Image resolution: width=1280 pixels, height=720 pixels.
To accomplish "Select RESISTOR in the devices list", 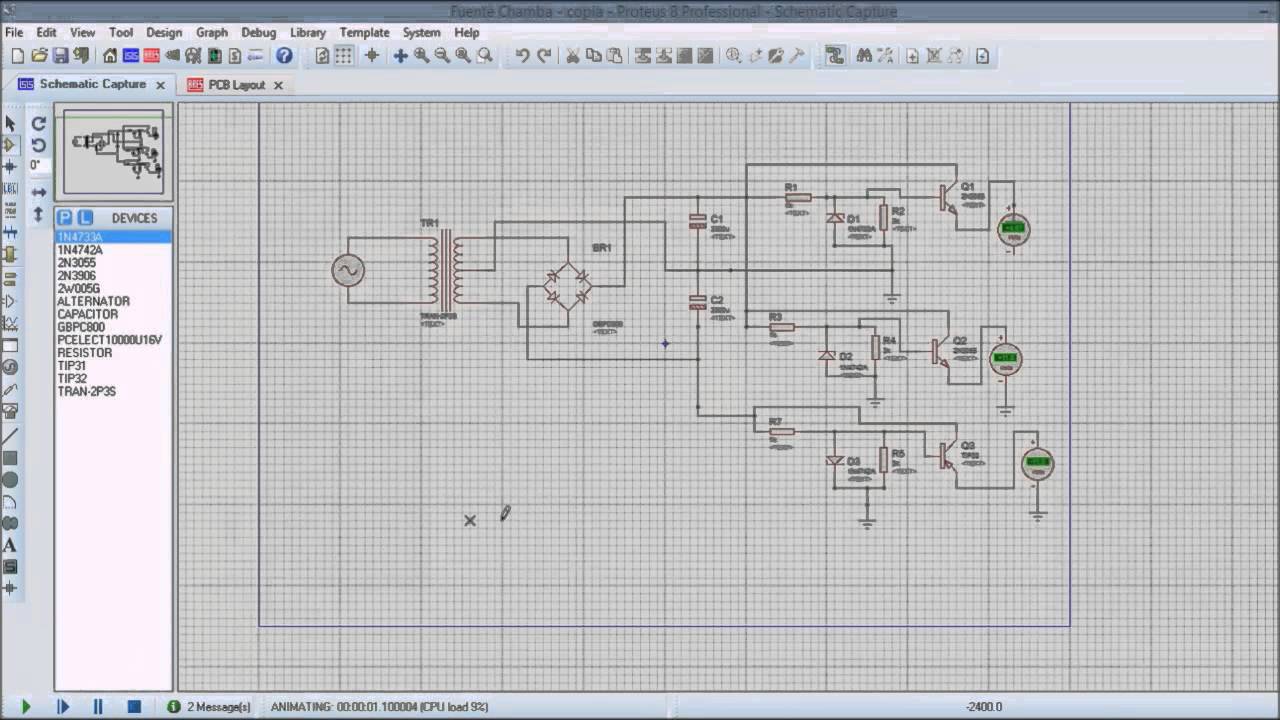I will pyautogui.click(x=85, y=353).
